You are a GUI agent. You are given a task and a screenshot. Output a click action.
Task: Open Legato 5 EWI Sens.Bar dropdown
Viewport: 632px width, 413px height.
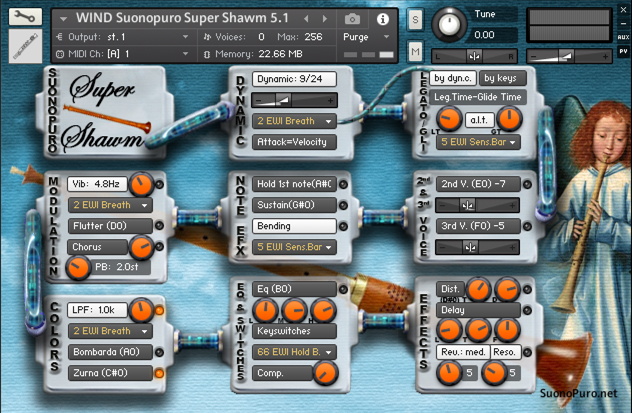pyautogui.click(x=478, y=142)
